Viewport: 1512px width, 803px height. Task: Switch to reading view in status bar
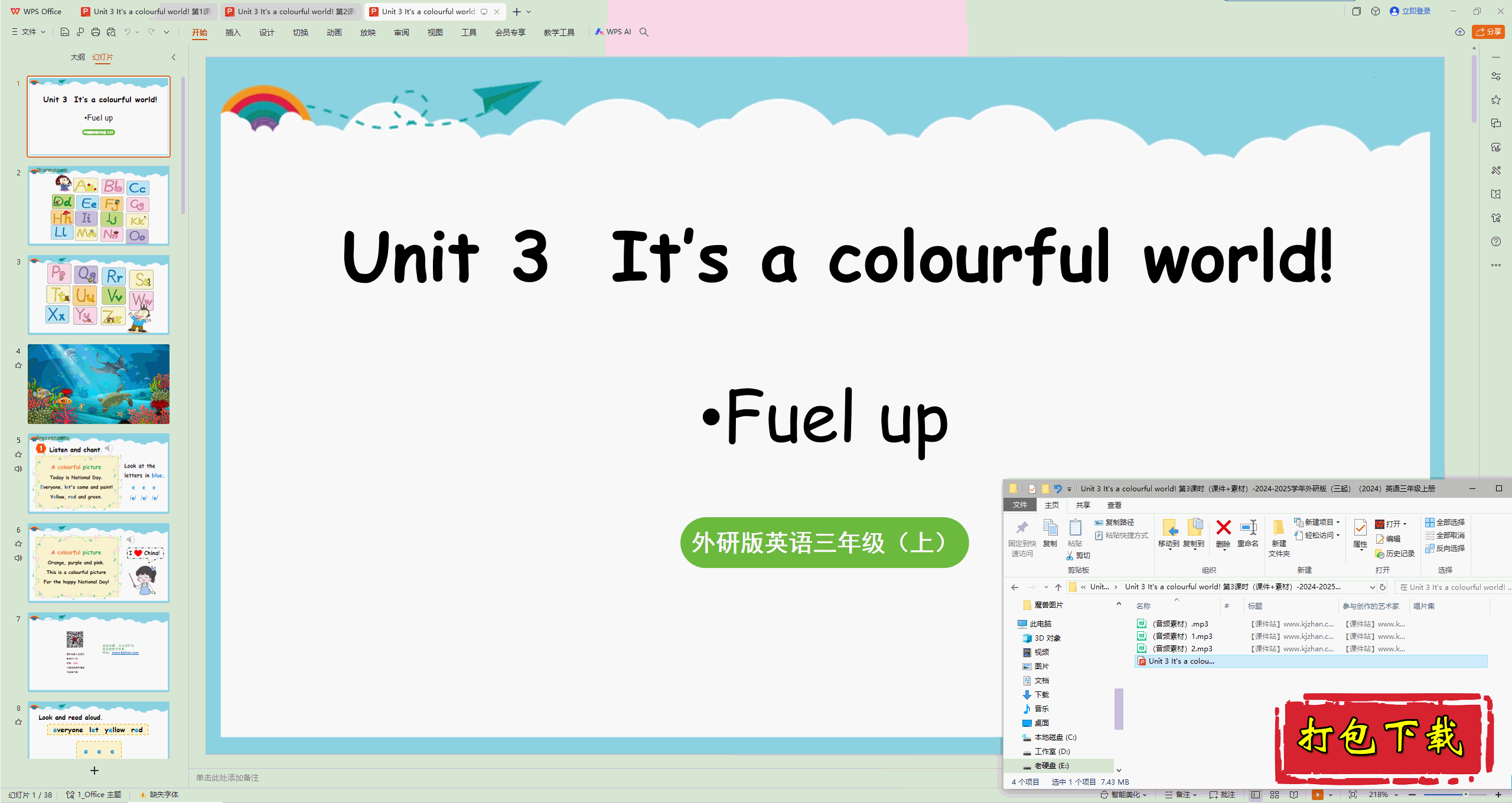(x=1294, y=795)
